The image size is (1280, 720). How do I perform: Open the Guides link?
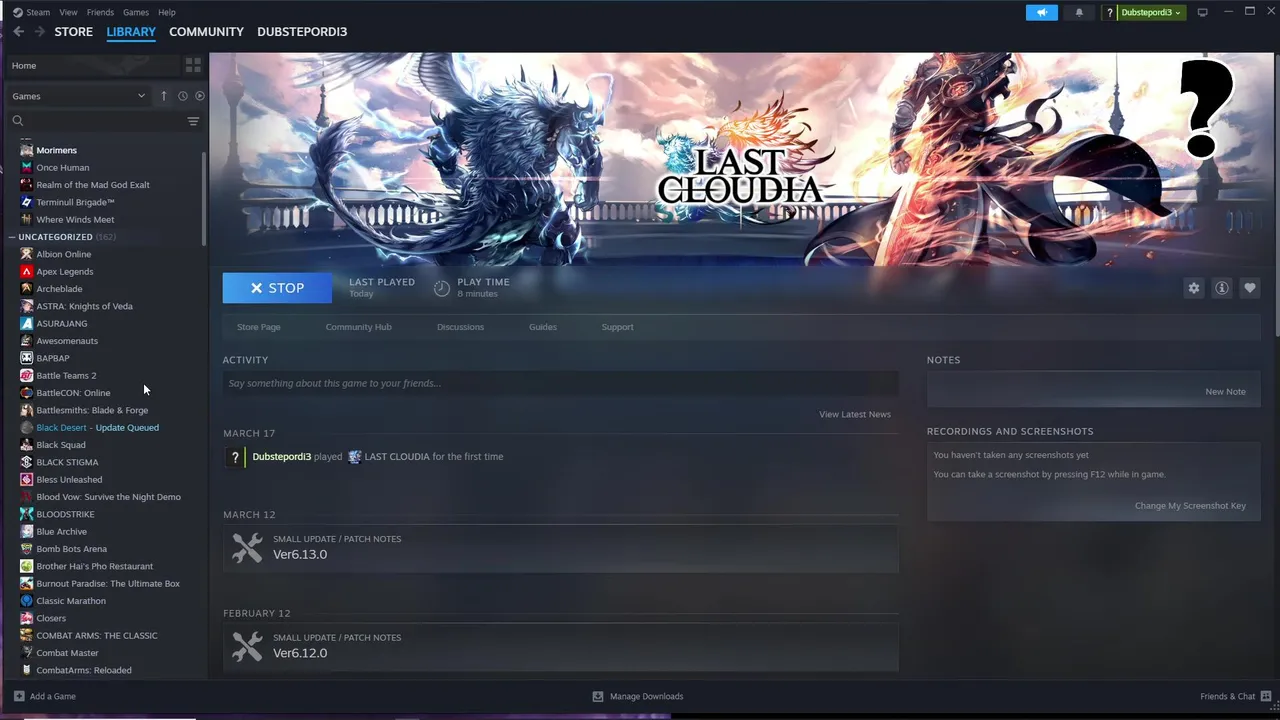coord(543,327)
